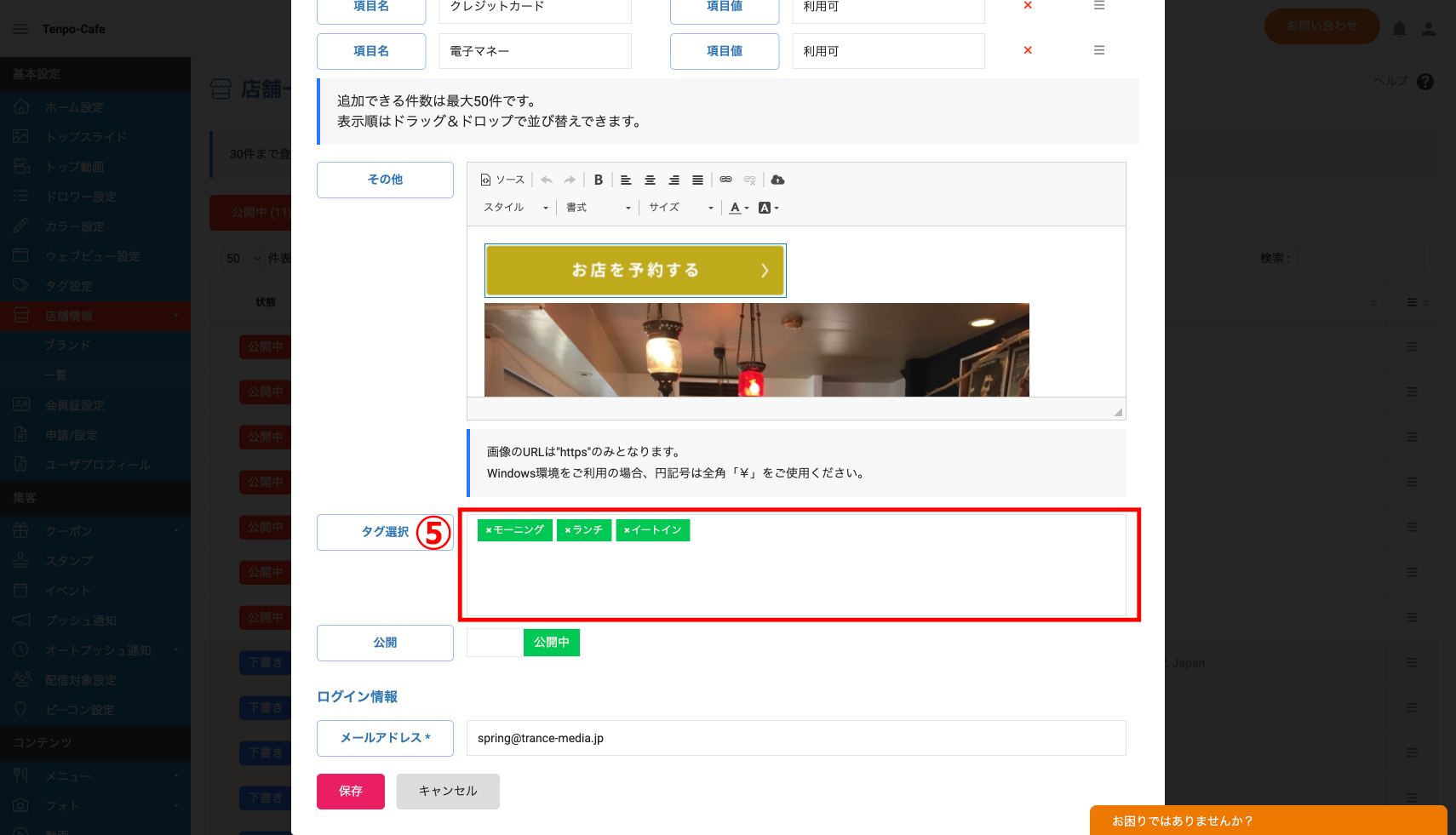
Task: Open the background color picker
Action: pyautogui.click(x=768, y=208)
